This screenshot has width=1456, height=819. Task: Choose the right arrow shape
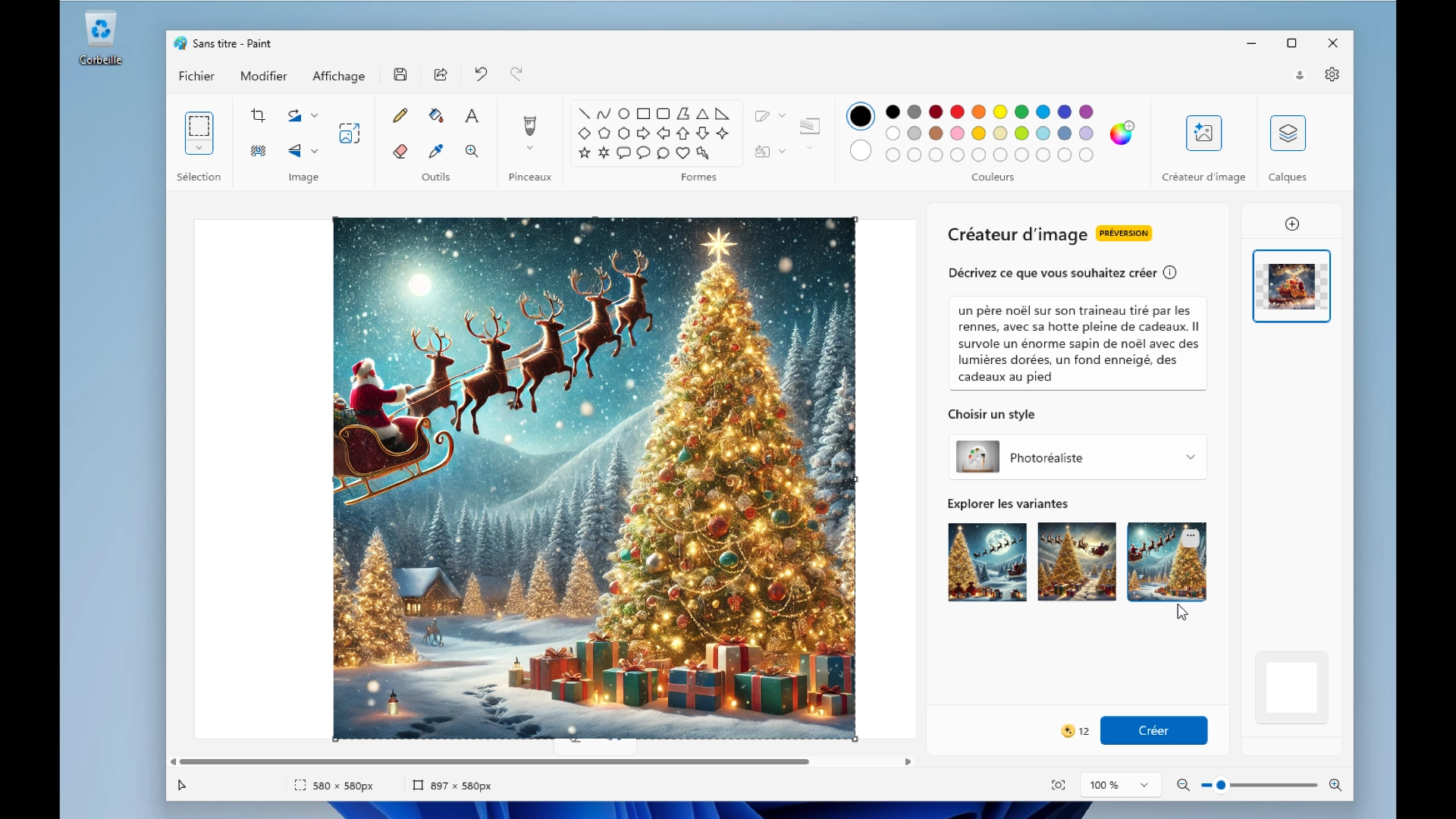coord(643,133)
